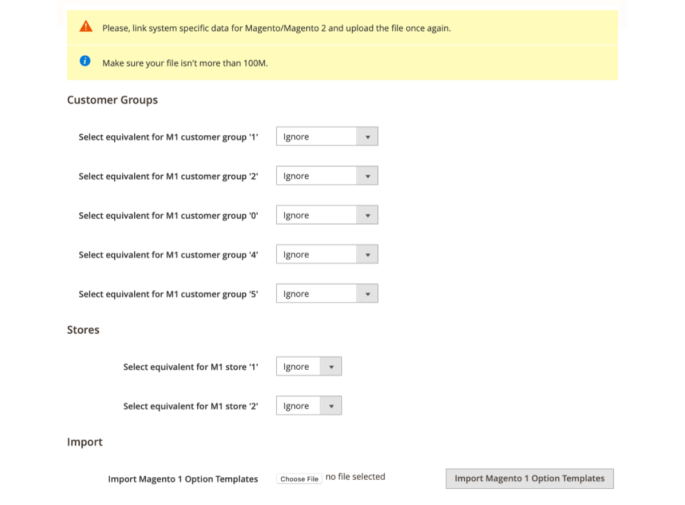Expand the customer group '5' Ignore dropdown

click(x=326, y=294)
